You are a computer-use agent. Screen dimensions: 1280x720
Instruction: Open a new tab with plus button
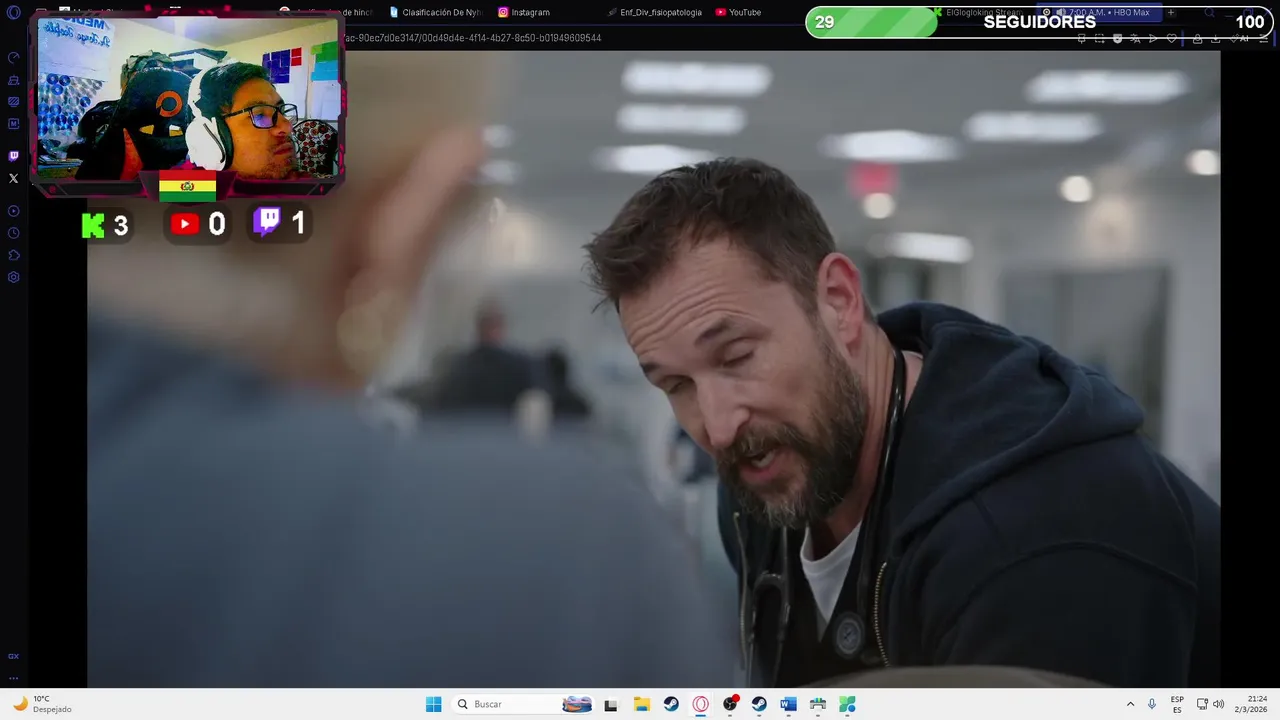coord(1171,12)
